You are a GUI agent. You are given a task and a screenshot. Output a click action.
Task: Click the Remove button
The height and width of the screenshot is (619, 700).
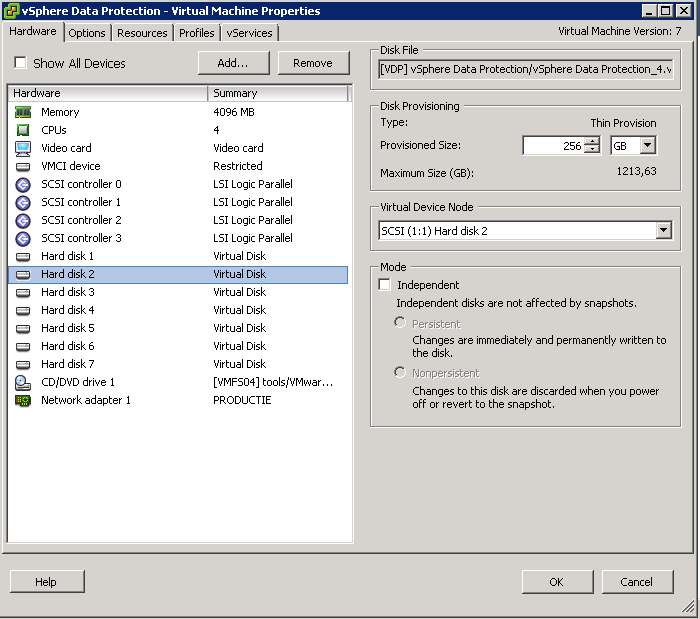coord(313,63)
